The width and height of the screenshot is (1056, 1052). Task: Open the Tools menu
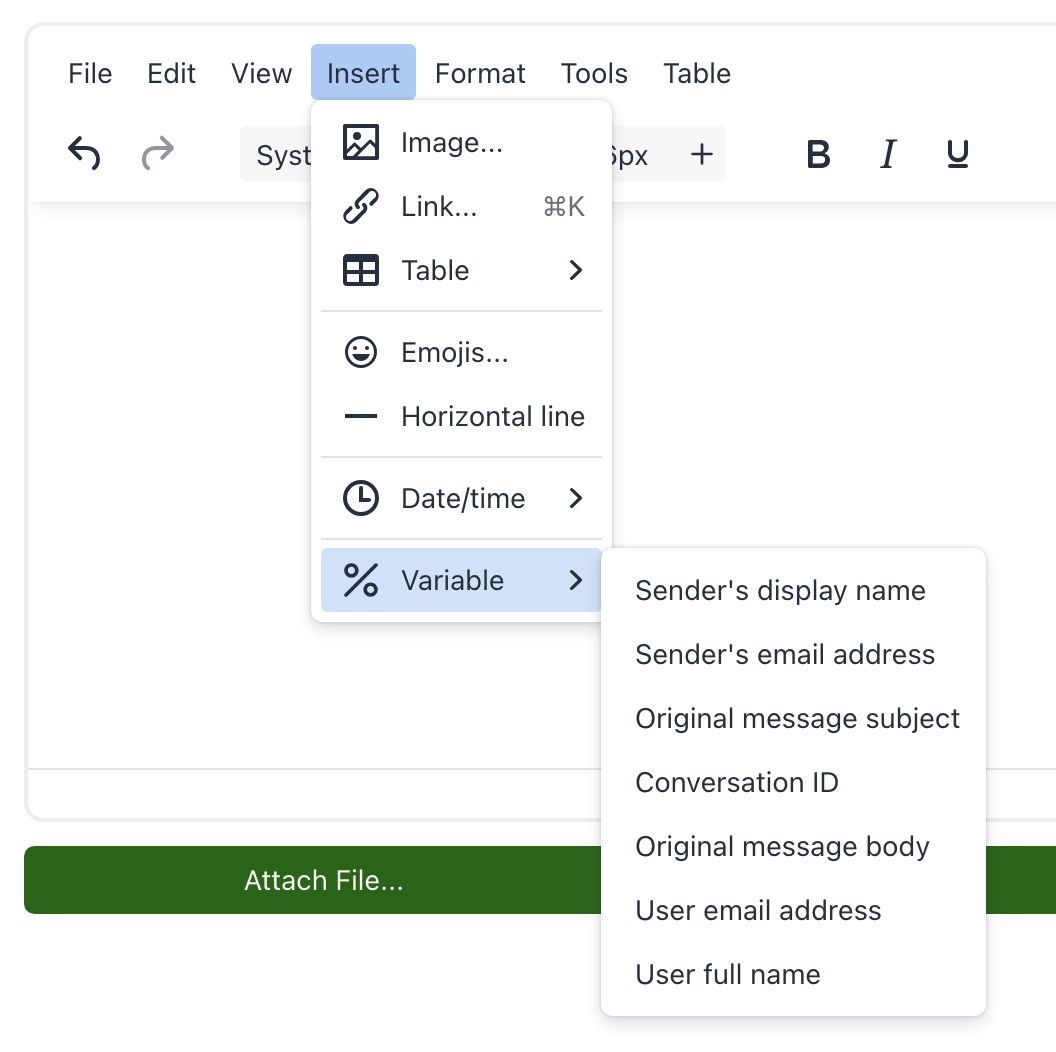click(594, 73)
